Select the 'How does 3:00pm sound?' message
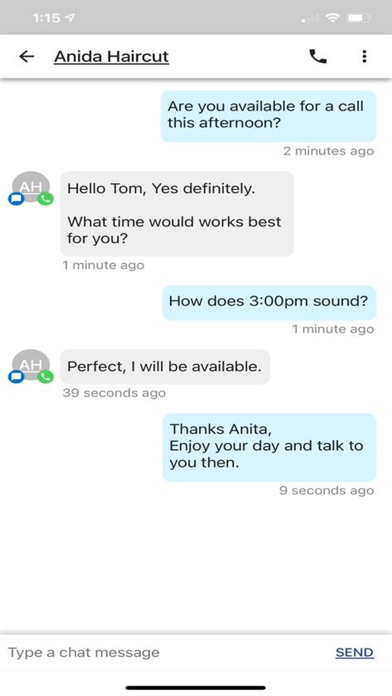Screen dimensions: 392x696 (x=269, y=303)
